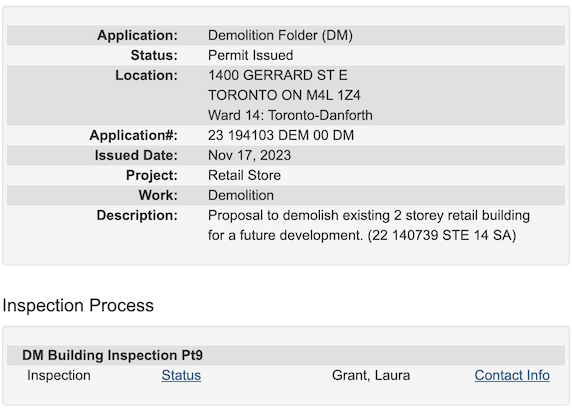Click the reference 22 140739 STE 14 SA
Screen dimensions: 572x410
[x=442, y=235]
